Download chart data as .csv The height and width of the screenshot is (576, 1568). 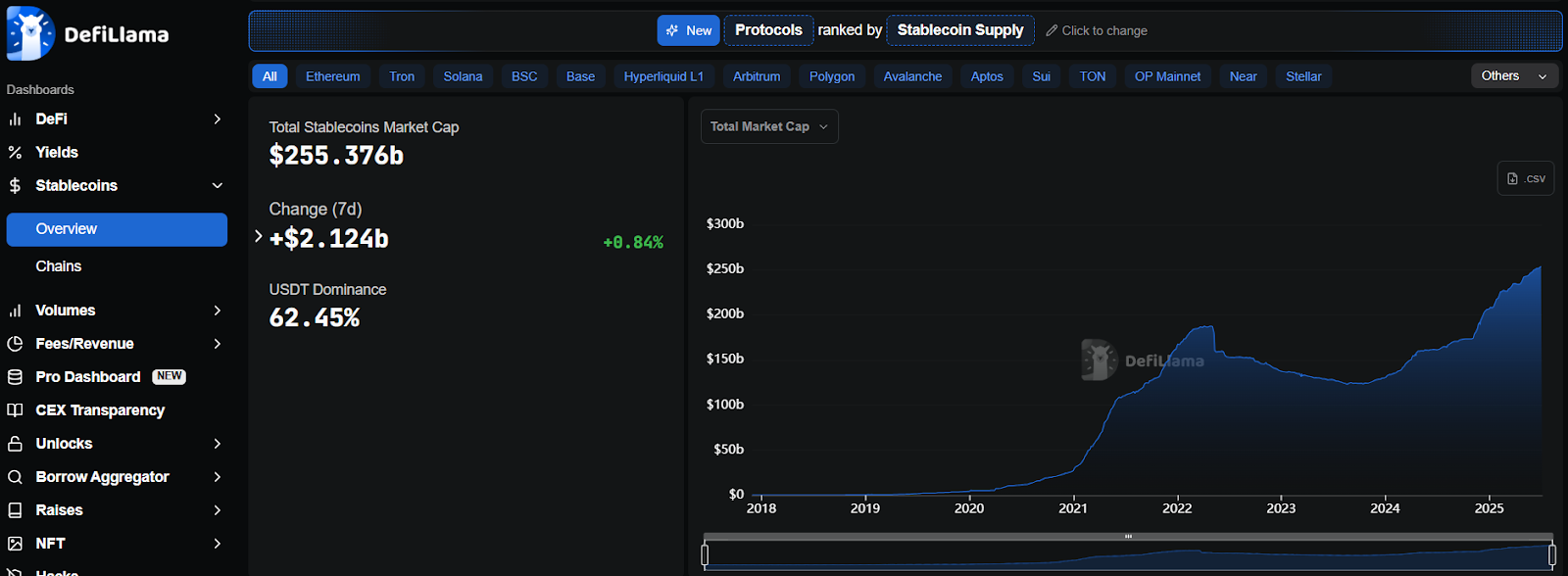[1526, 178]
